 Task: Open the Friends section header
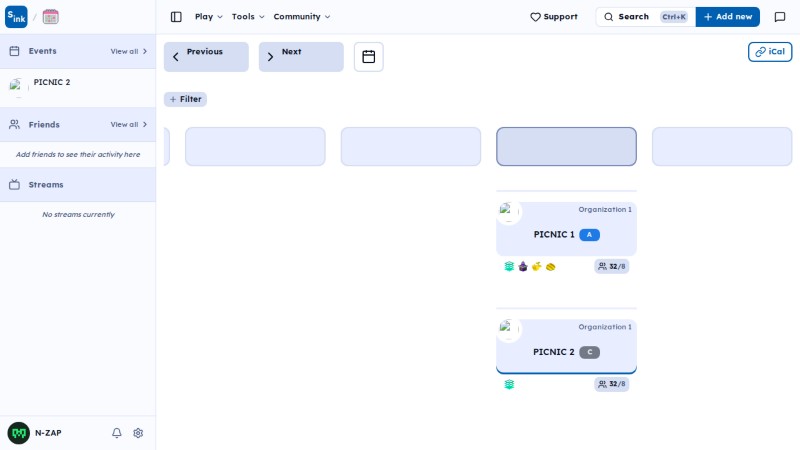click(78, 124)
